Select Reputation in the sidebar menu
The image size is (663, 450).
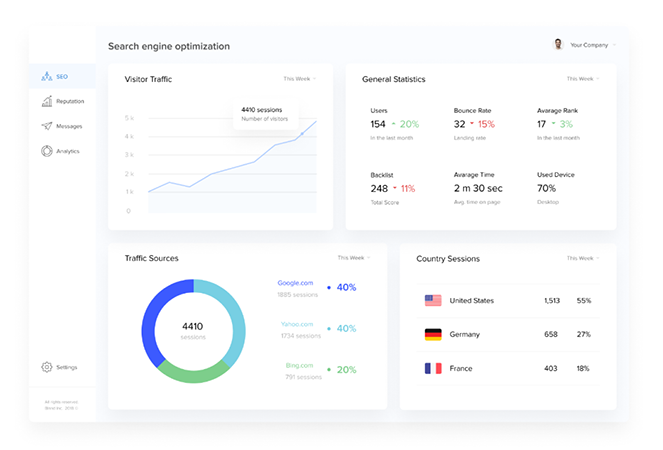pyautogui.click(x=70, y=101)
